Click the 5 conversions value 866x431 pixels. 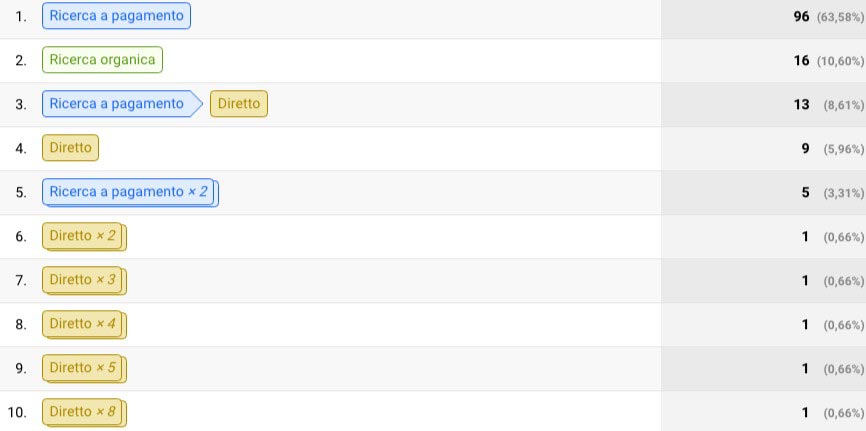[x=806, y=193]
